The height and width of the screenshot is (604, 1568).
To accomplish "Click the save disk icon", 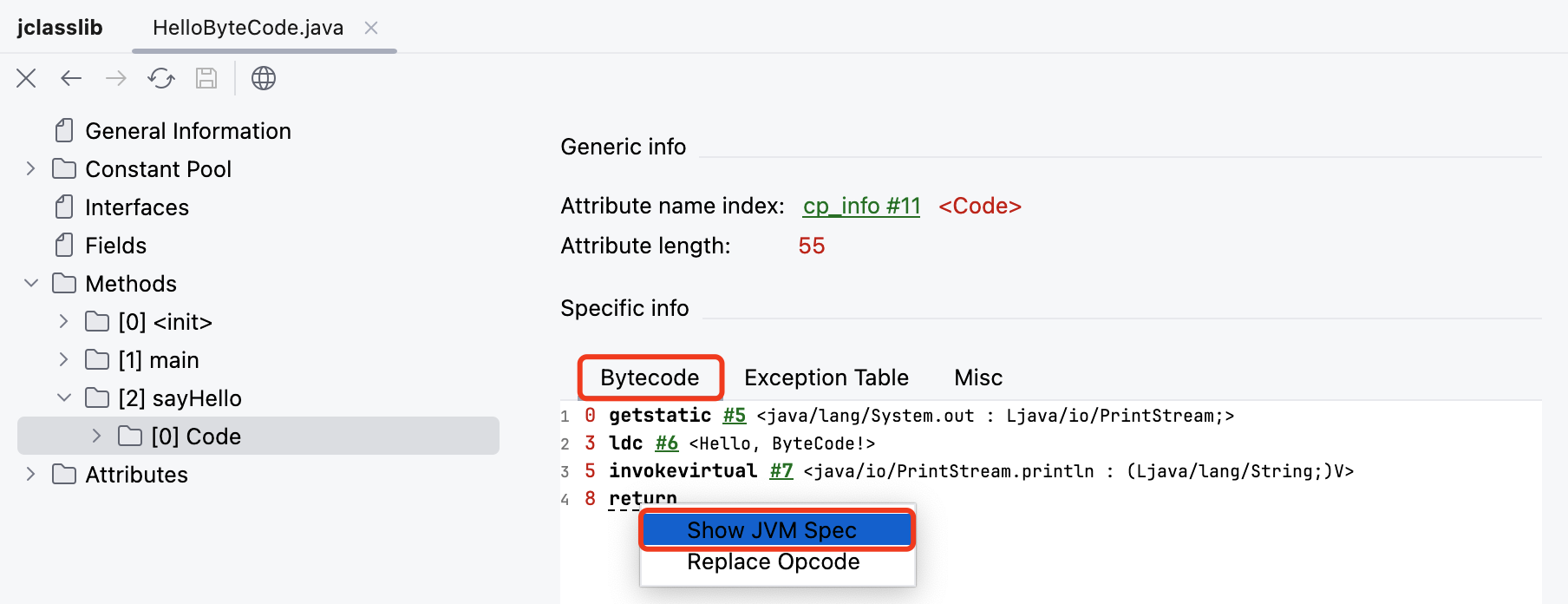I will click(206, 78).
